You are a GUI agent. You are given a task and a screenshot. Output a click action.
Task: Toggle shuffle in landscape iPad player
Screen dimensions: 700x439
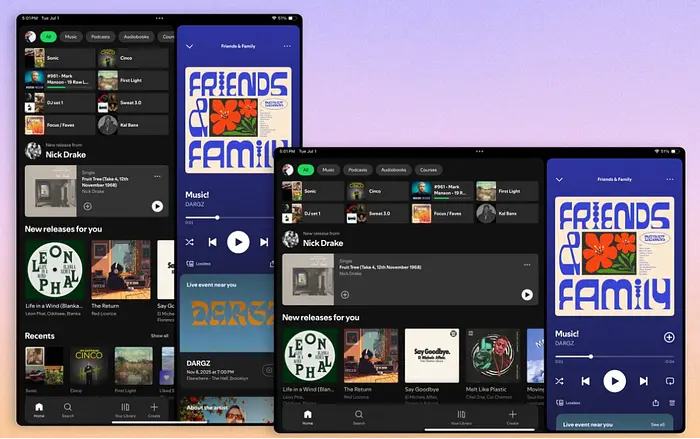coord(559,381)
